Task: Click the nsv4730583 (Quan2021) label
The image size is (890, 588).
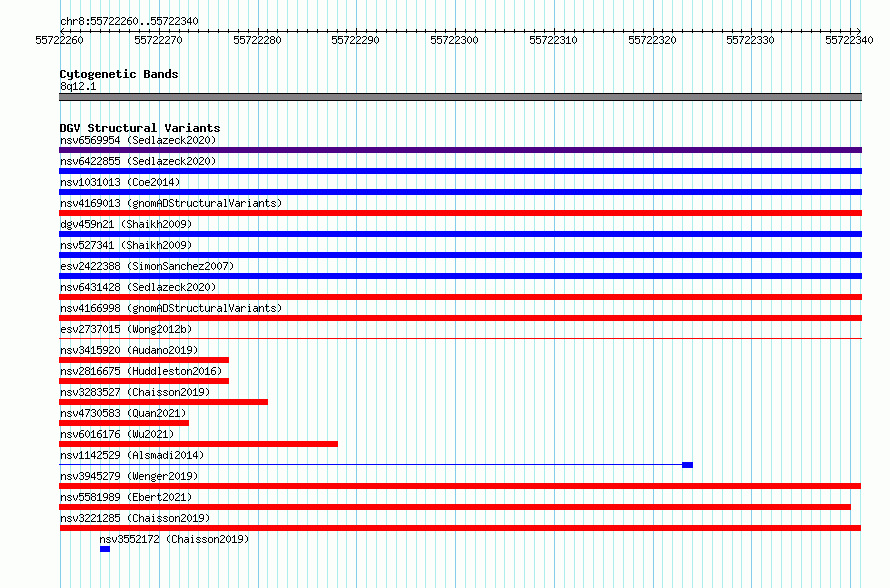Action: (123, 413)
